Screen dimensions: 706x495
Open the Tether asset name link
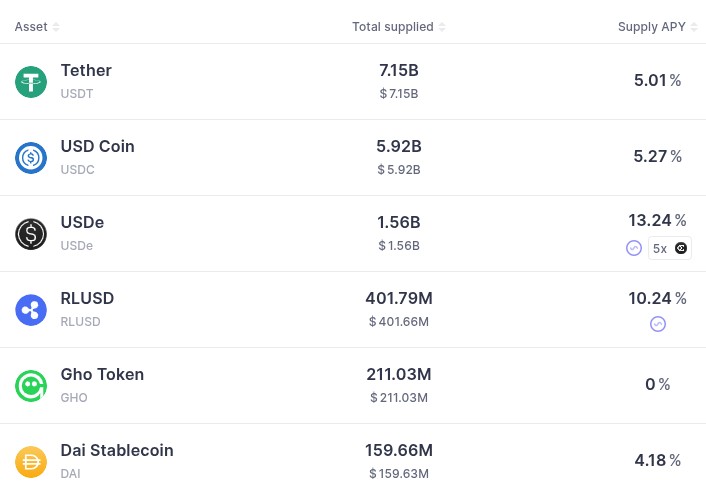pyautogui.click(x=86, y=70)
